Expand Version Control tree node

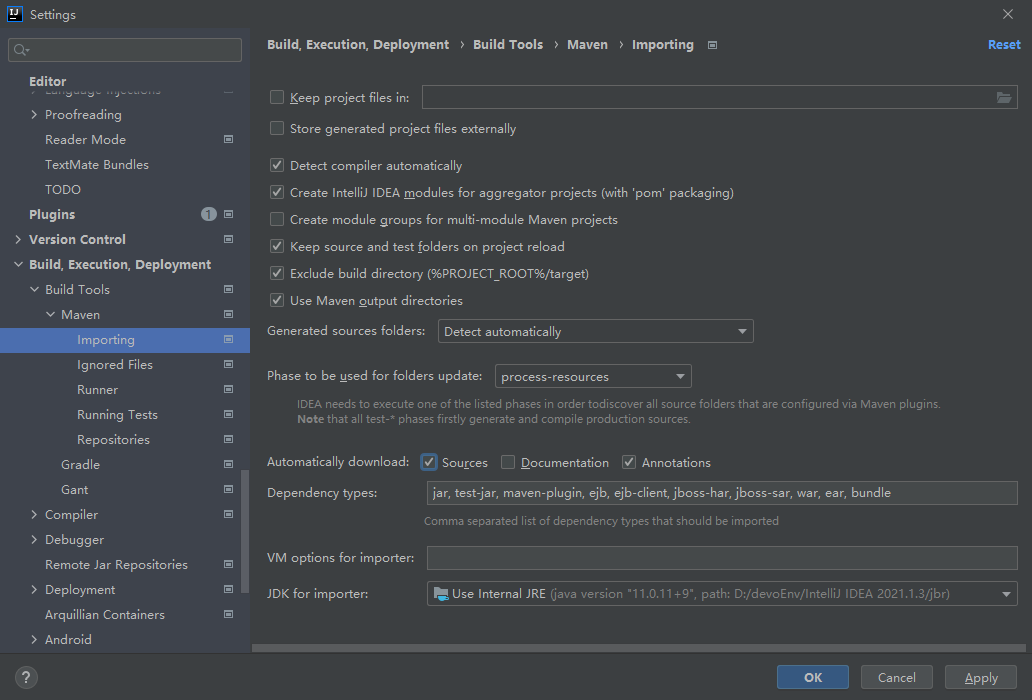(18, 239)
